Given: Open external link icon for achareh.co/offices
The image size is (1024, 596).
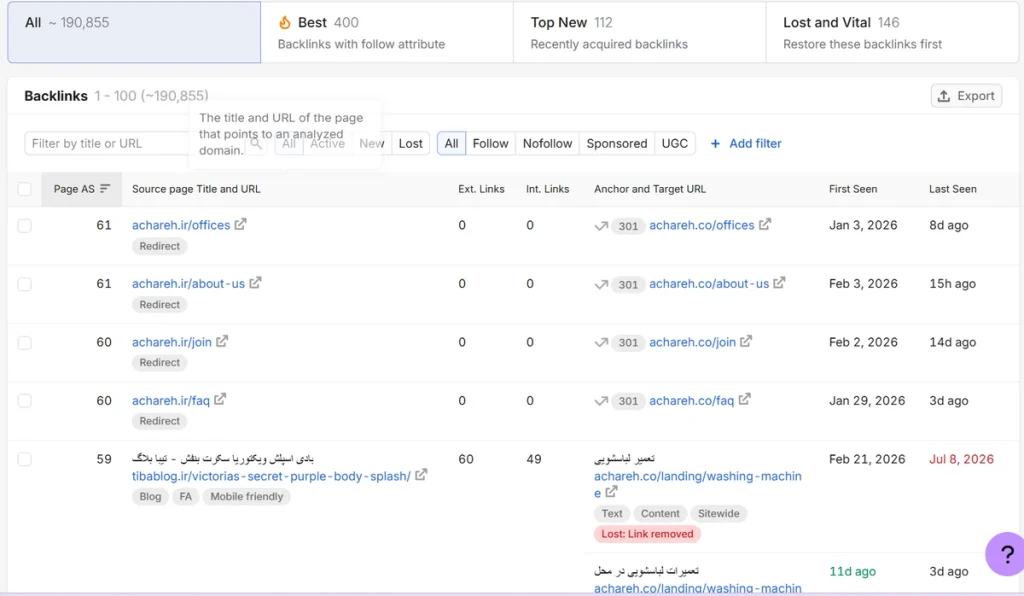Looking at the screenshot, I should pos(765,224).
